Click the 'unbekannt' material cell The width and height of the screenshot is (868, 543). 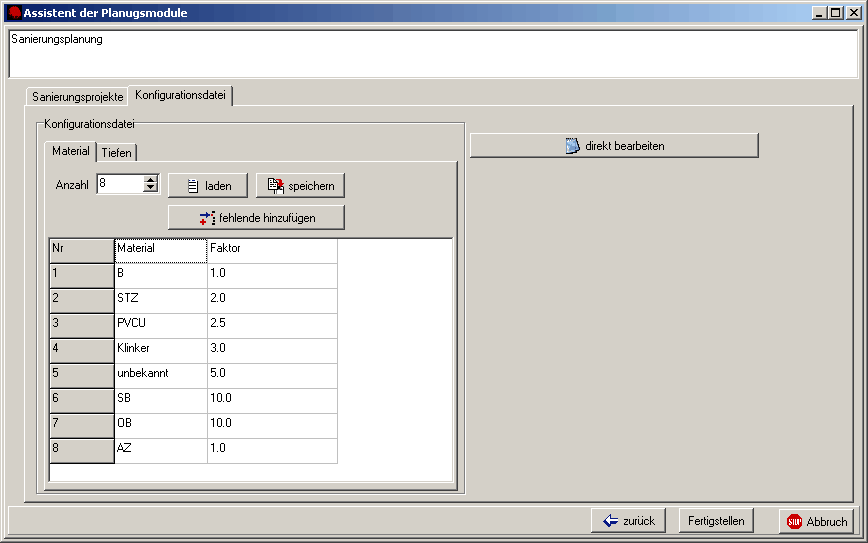coord(160,373)
